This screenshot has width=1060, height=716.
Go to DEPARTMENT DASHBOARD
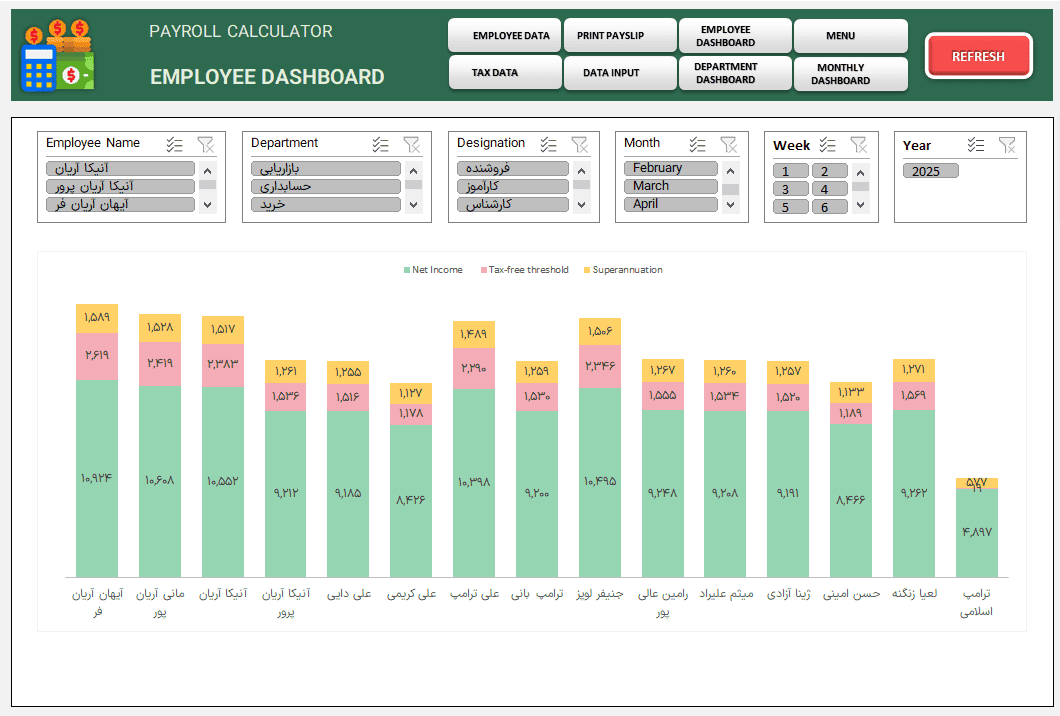(x=735, y=72)
